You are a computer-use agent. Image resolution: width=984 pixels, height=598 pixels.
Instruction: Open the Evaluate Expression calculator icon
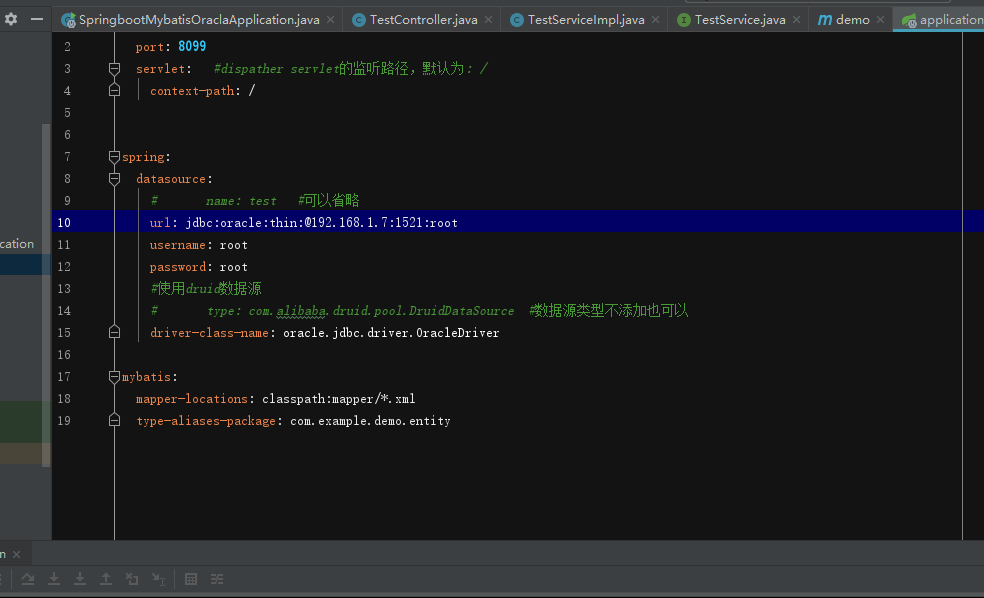[x=190, y=579]
